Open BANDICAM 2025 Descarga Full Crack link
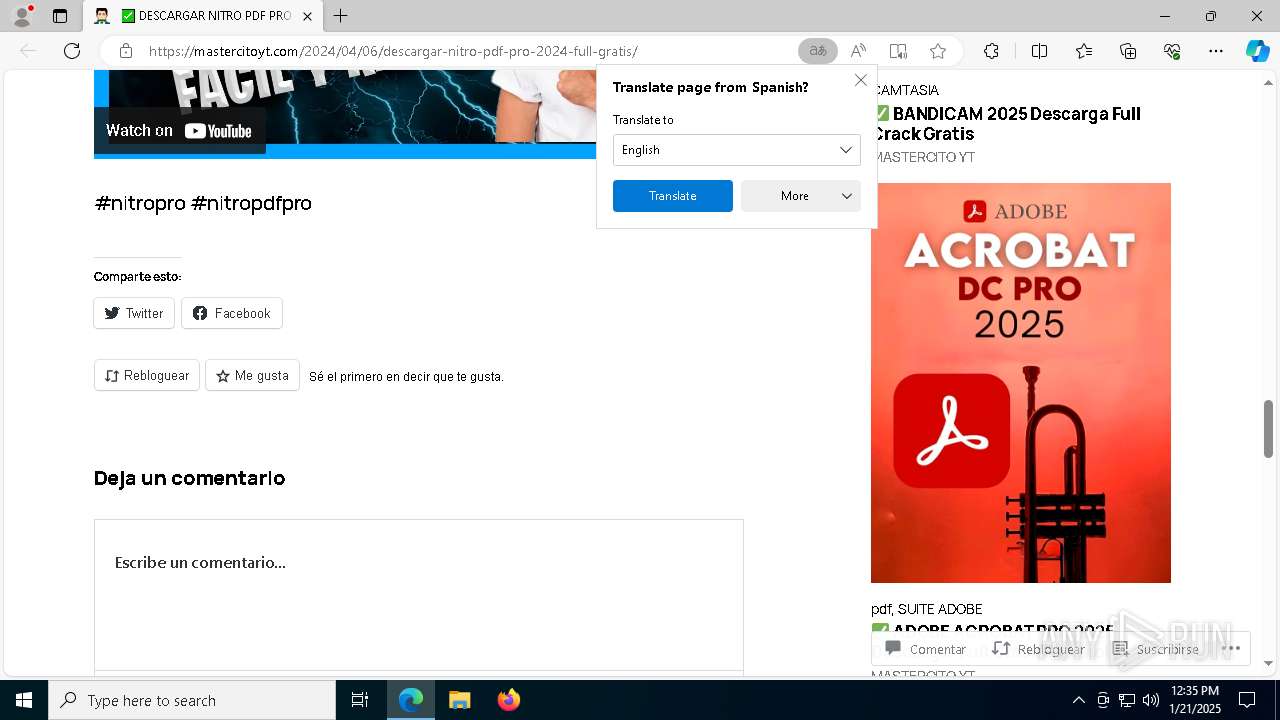 1007,124
